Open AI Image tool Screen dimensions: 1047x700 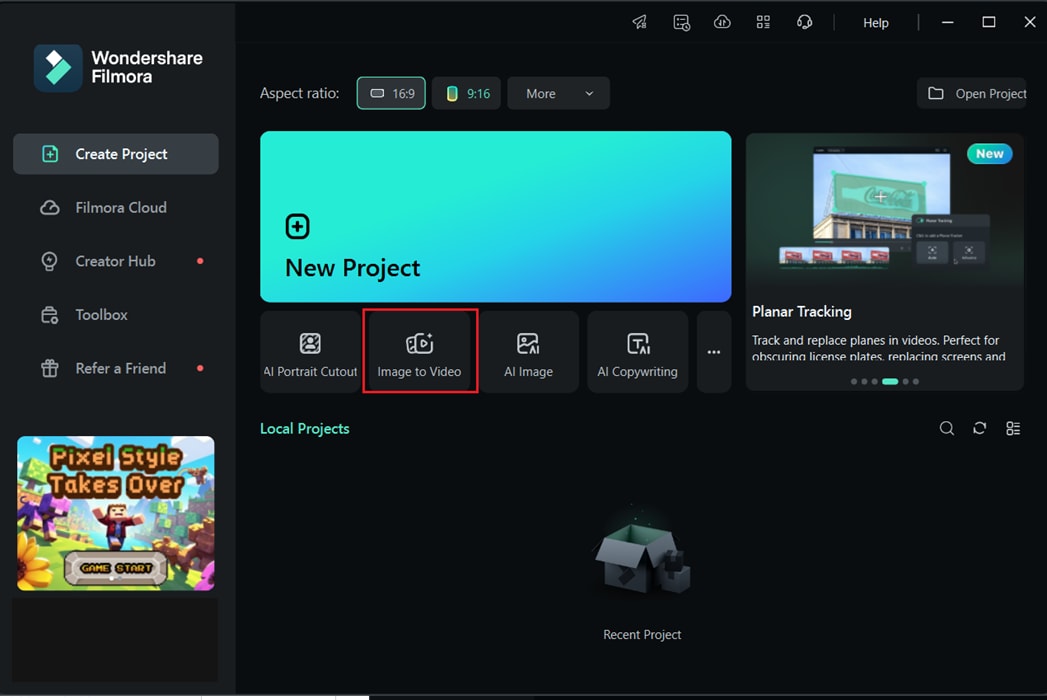point(528,352)
